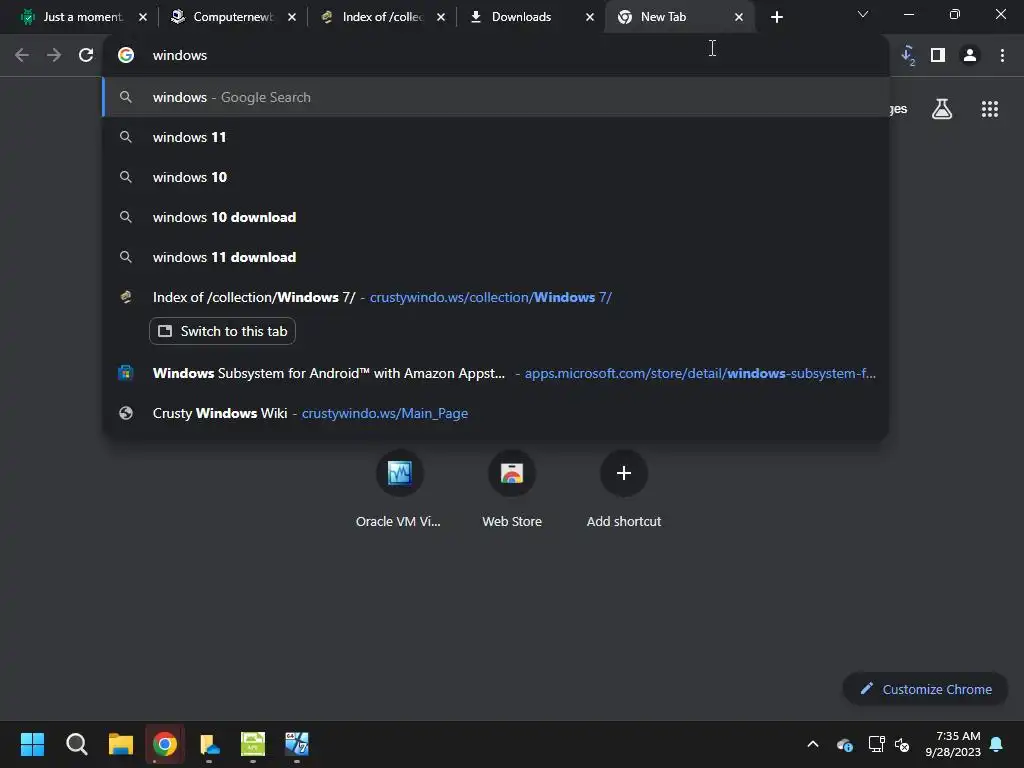1024x768 pixels.
Task: Expand the tab search chevron
Action: 863,14
